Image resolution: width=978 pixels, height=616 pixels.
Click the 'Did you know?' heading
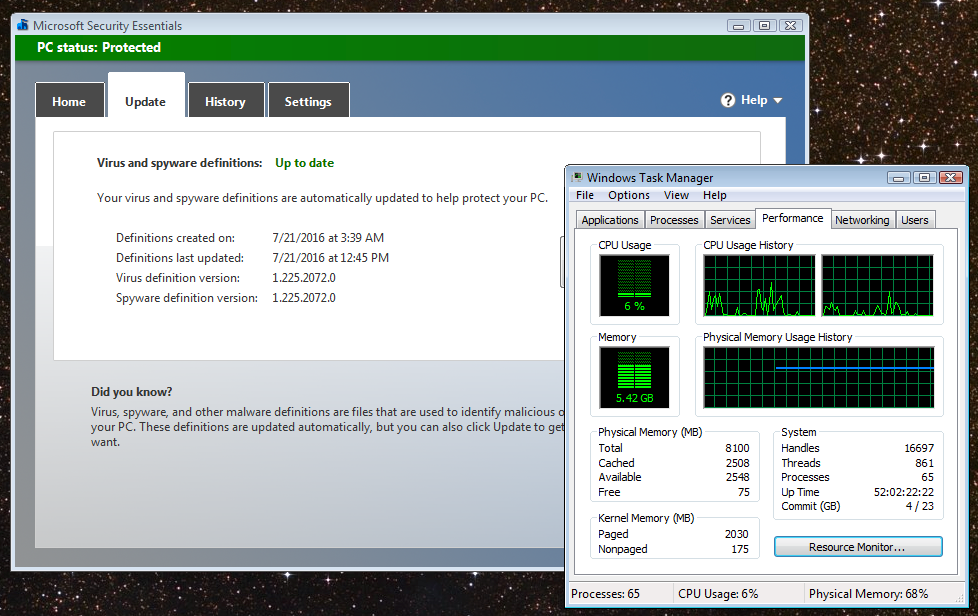coord(132,392)
